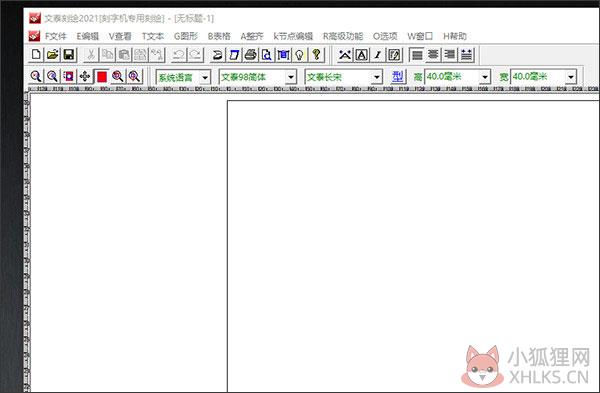Select the pan move arrows tool
The height and width of the screenshot is (393, 600).
point(85,77)
